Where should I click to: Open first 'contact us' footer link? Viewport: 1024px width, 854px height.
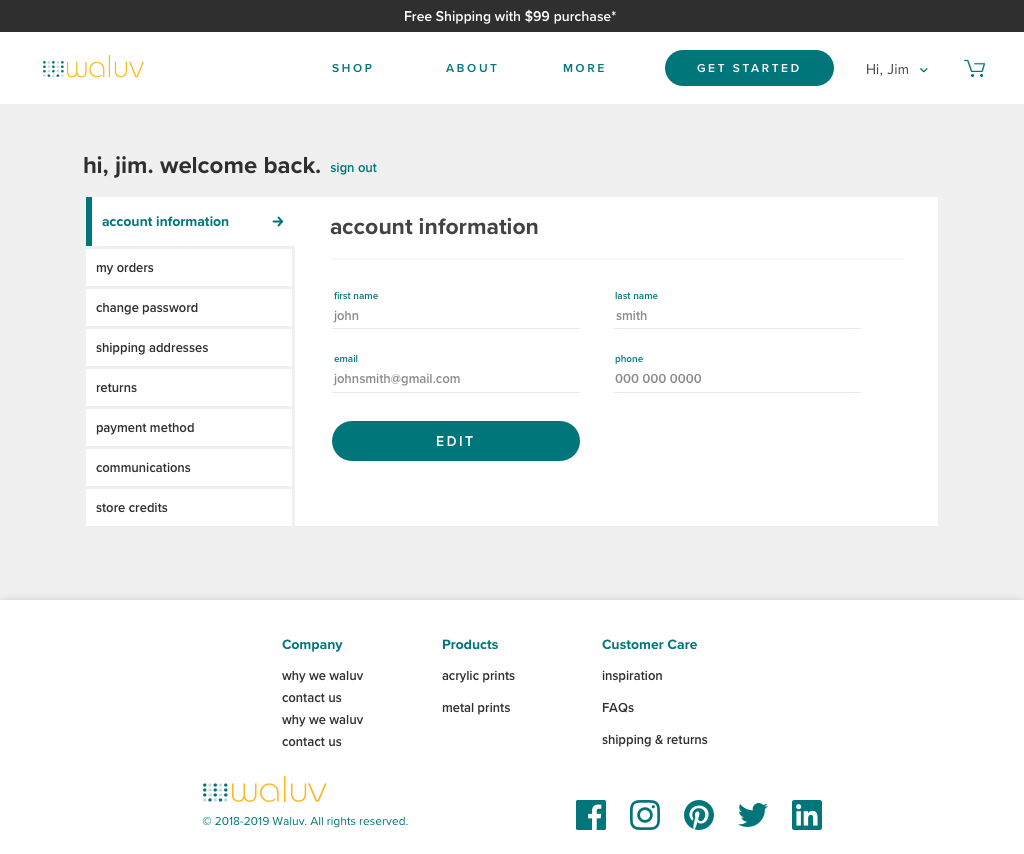pyautogui.click(x=312, y=698)
